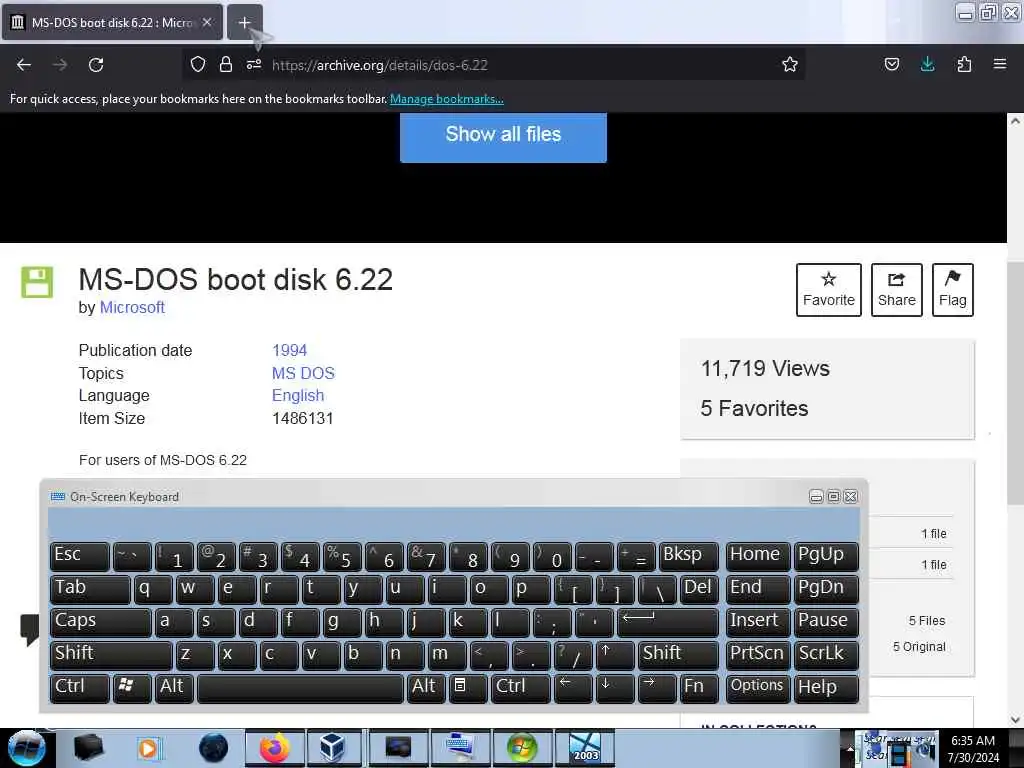Image resolution: width=1024 pixels, height=768 pixels.
Task: Toggle the Fn key on On-Screen Keyboard
Action: coord(699,688)
